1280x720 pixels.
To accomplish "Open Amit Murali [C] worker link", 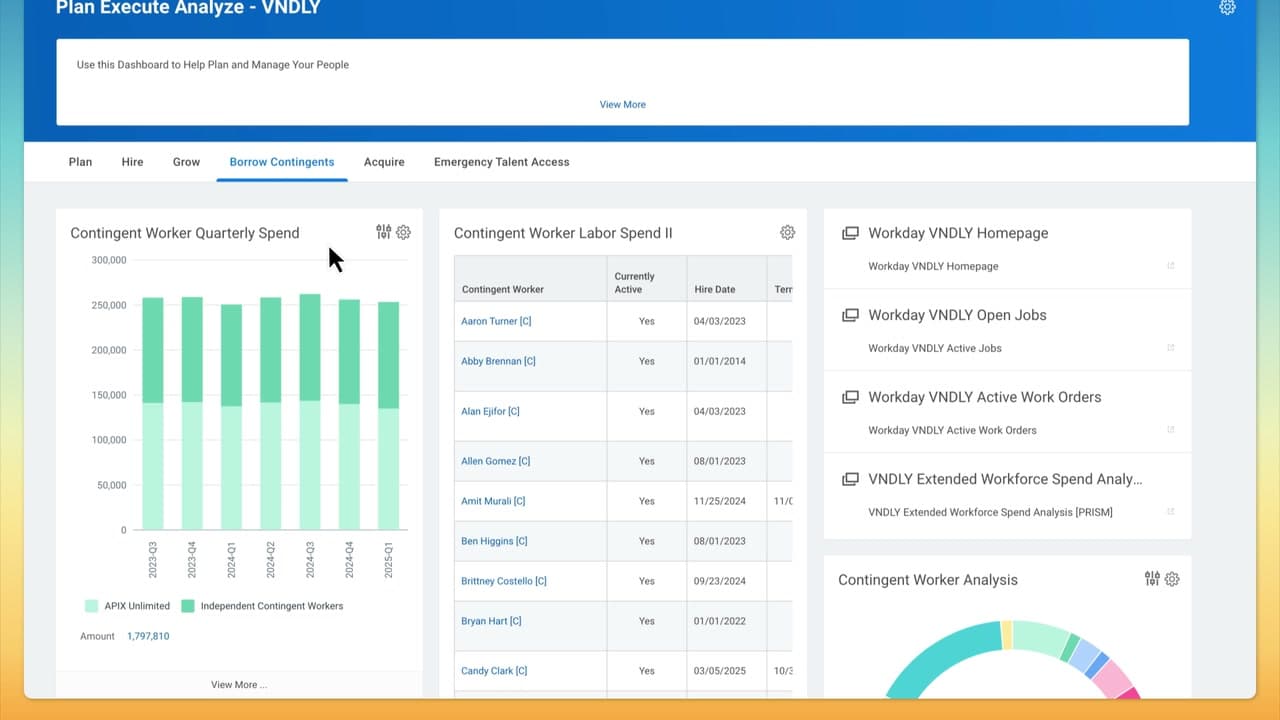I will pos(493,501).
